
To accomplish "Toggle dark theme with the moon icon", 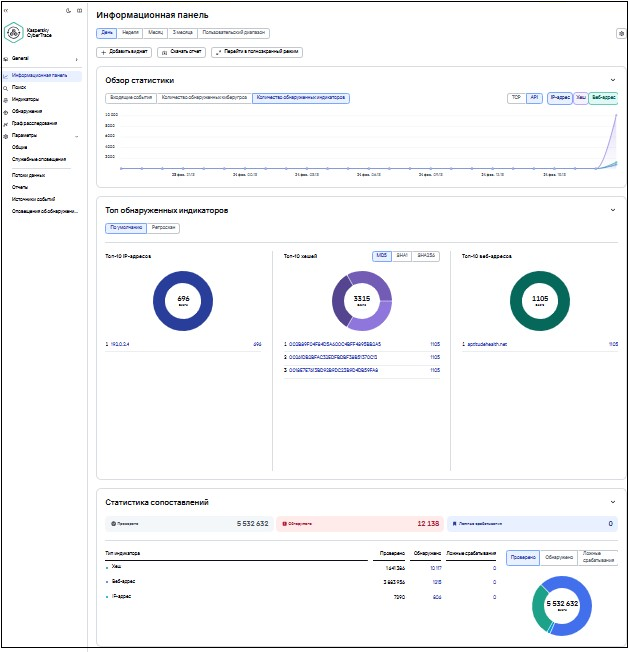I will click(x=68, y=10).
